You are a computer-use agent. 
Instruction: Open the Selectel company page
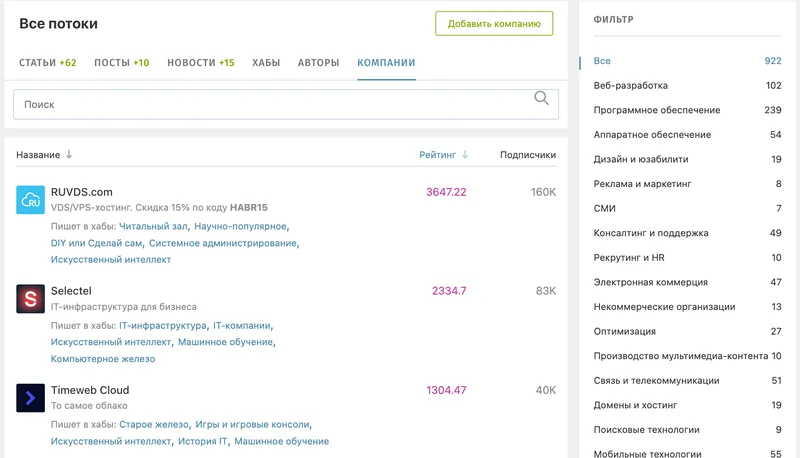click(71, 291)
